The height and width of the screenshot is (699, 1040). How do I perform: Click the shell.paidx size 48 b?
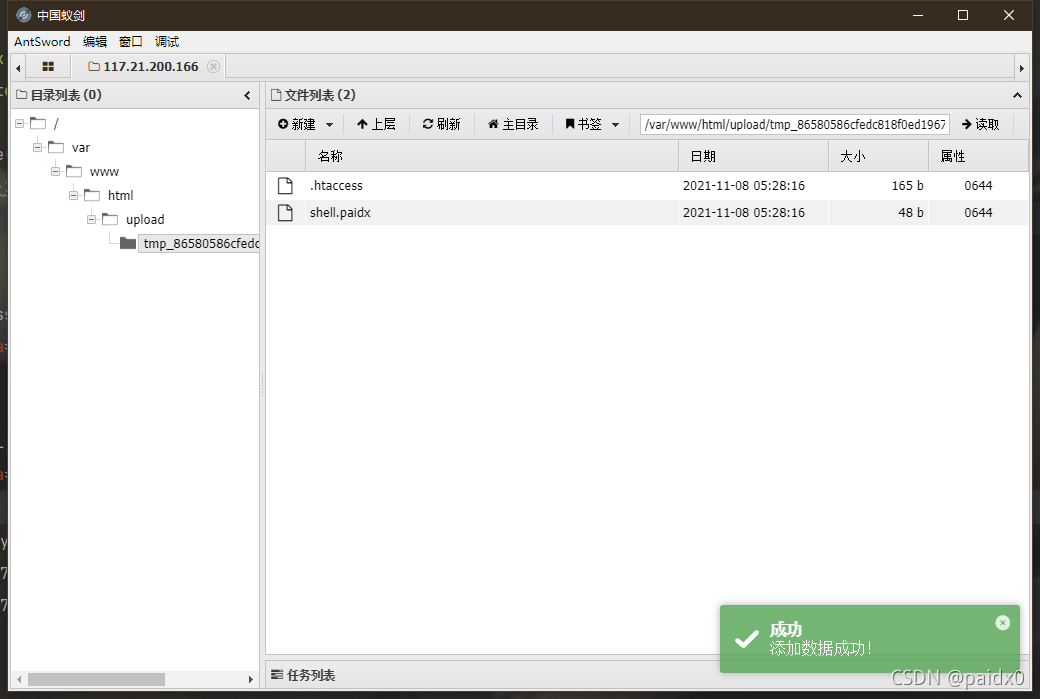(911, 213)
